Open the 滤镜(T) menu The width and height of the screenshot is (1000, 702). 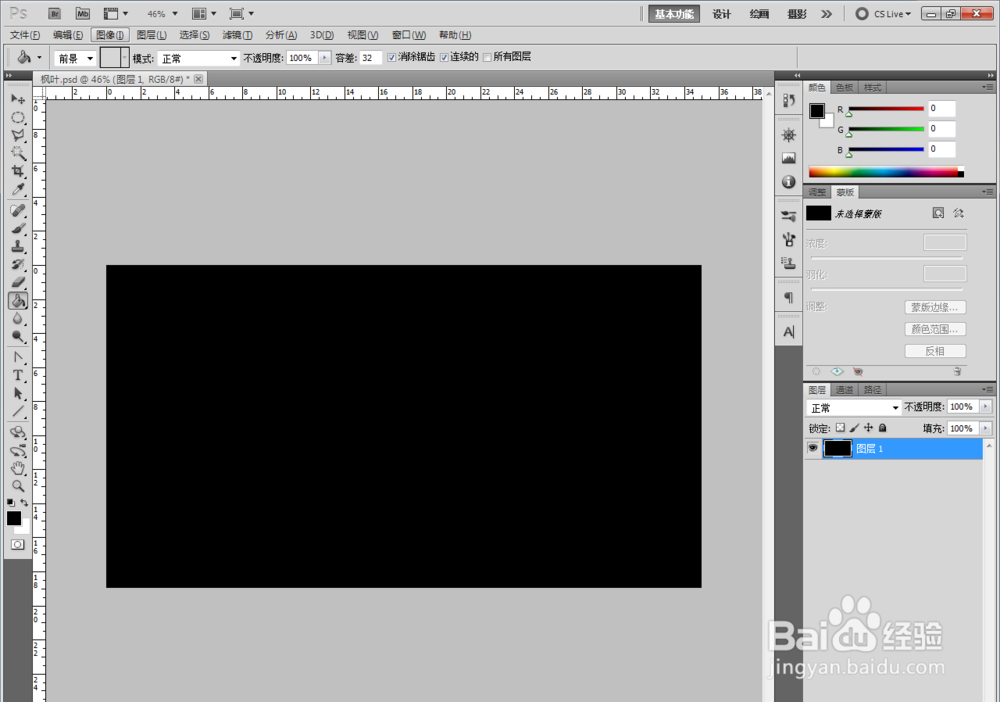pos(237,35)
